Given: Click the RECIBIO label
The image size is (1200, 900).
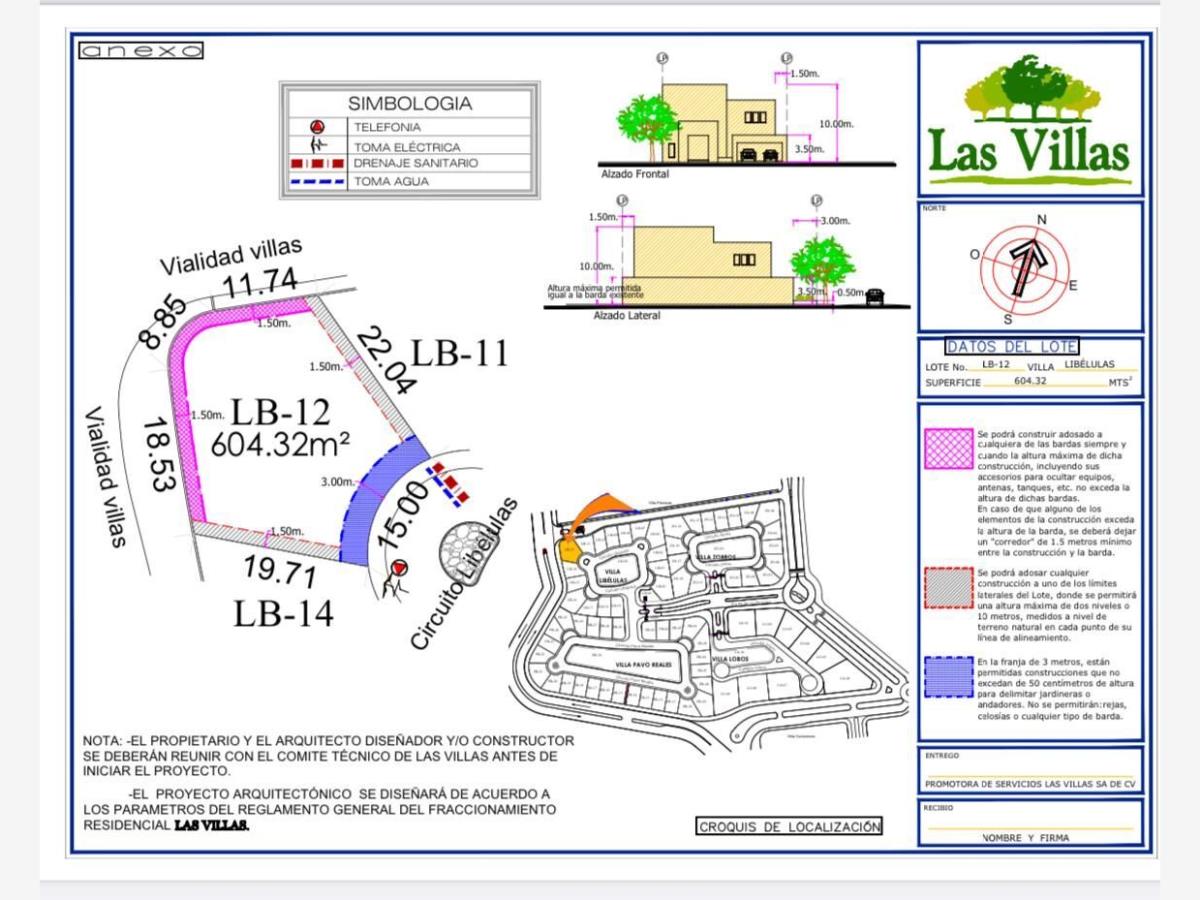Looking at the screenshot, I should [940, 806].
